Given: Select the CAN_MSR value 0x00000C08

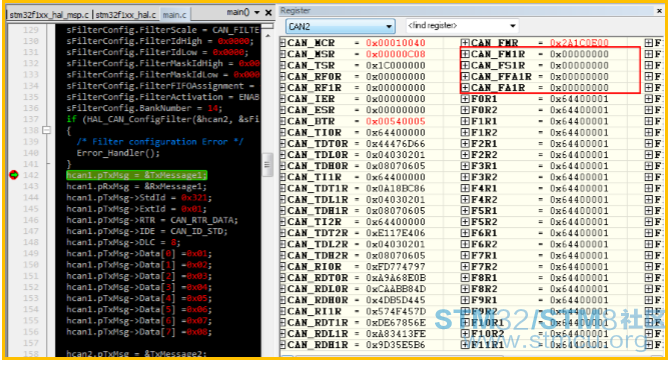Looking at the screenshot, I should click(396, 54).
